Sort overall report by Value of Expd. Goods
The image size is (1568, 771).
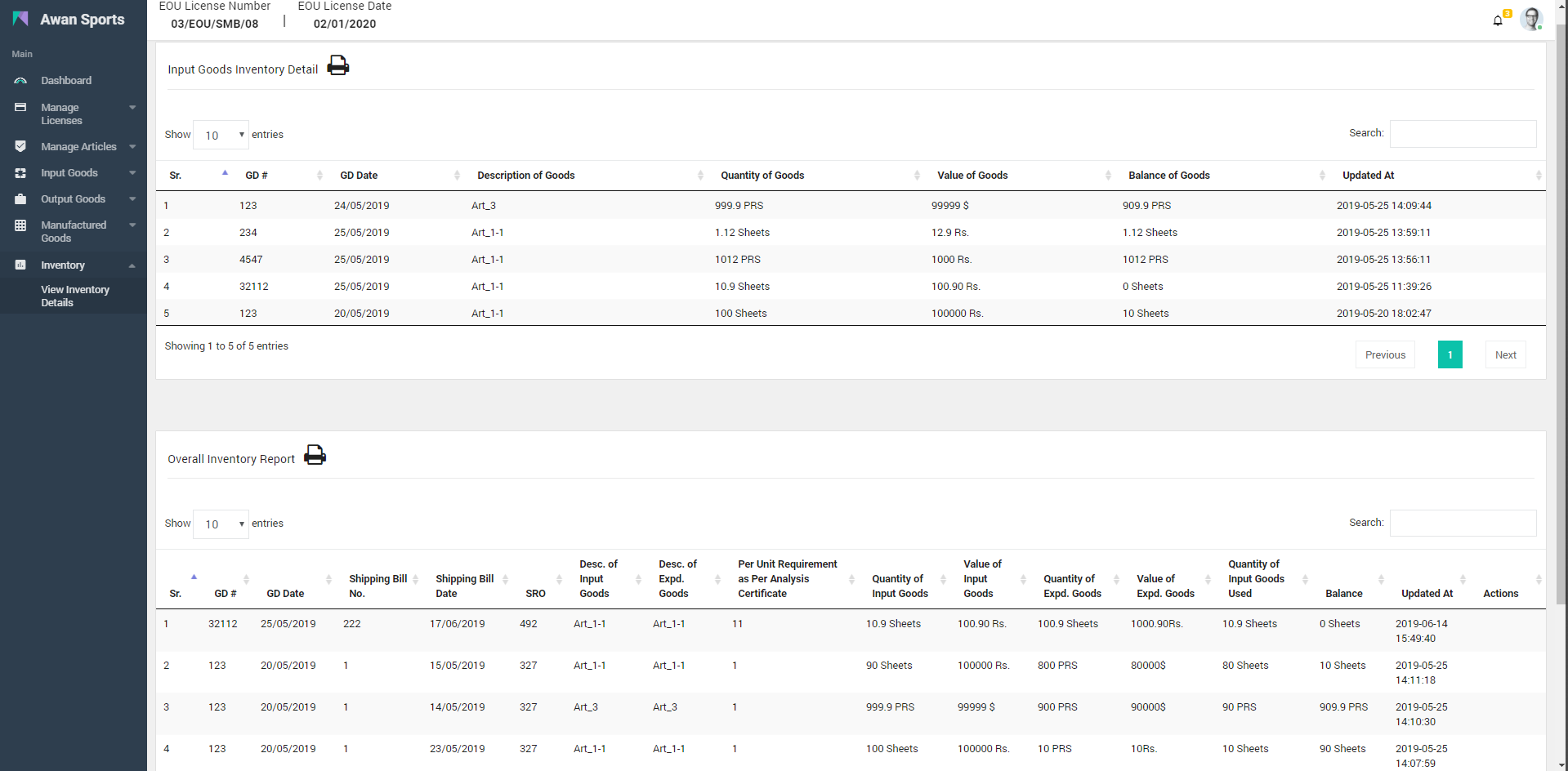click(1169, 579)
